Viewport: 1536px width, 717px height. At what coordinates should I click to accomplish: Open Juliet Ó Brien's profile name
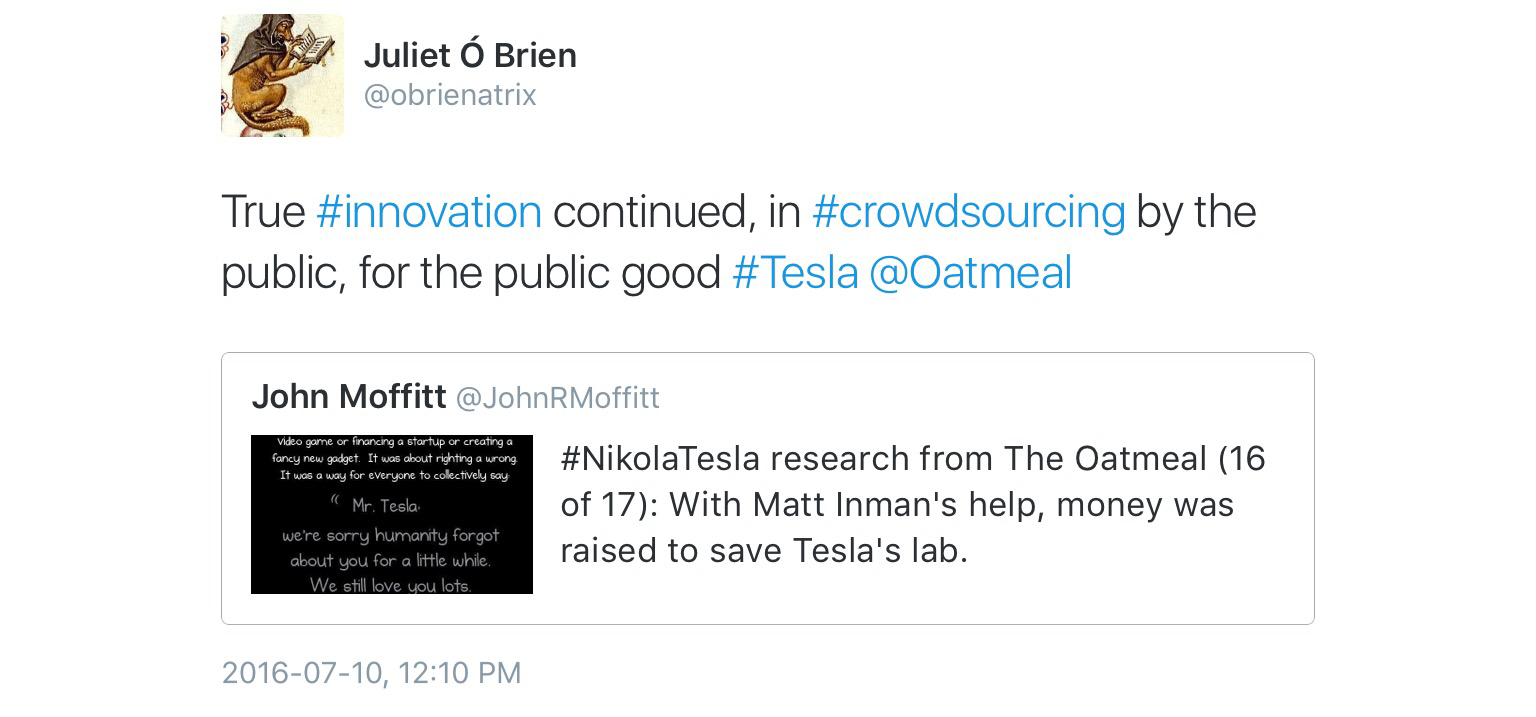(470, 55)
